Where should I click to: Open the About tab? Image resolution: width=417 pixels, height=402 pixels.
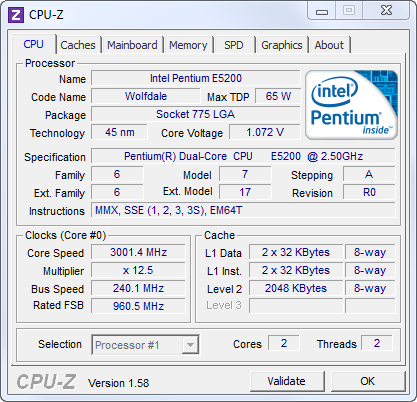point(329,45)
